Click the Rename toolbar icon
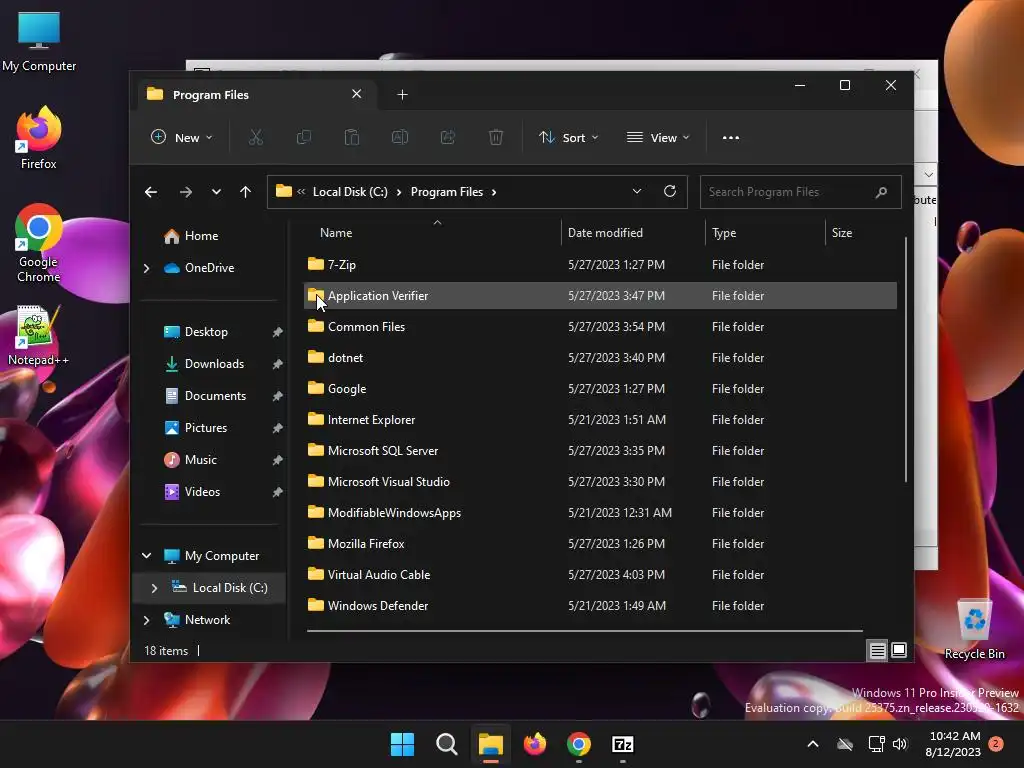This screenshot has height=768, width=1024. point(400,137)
